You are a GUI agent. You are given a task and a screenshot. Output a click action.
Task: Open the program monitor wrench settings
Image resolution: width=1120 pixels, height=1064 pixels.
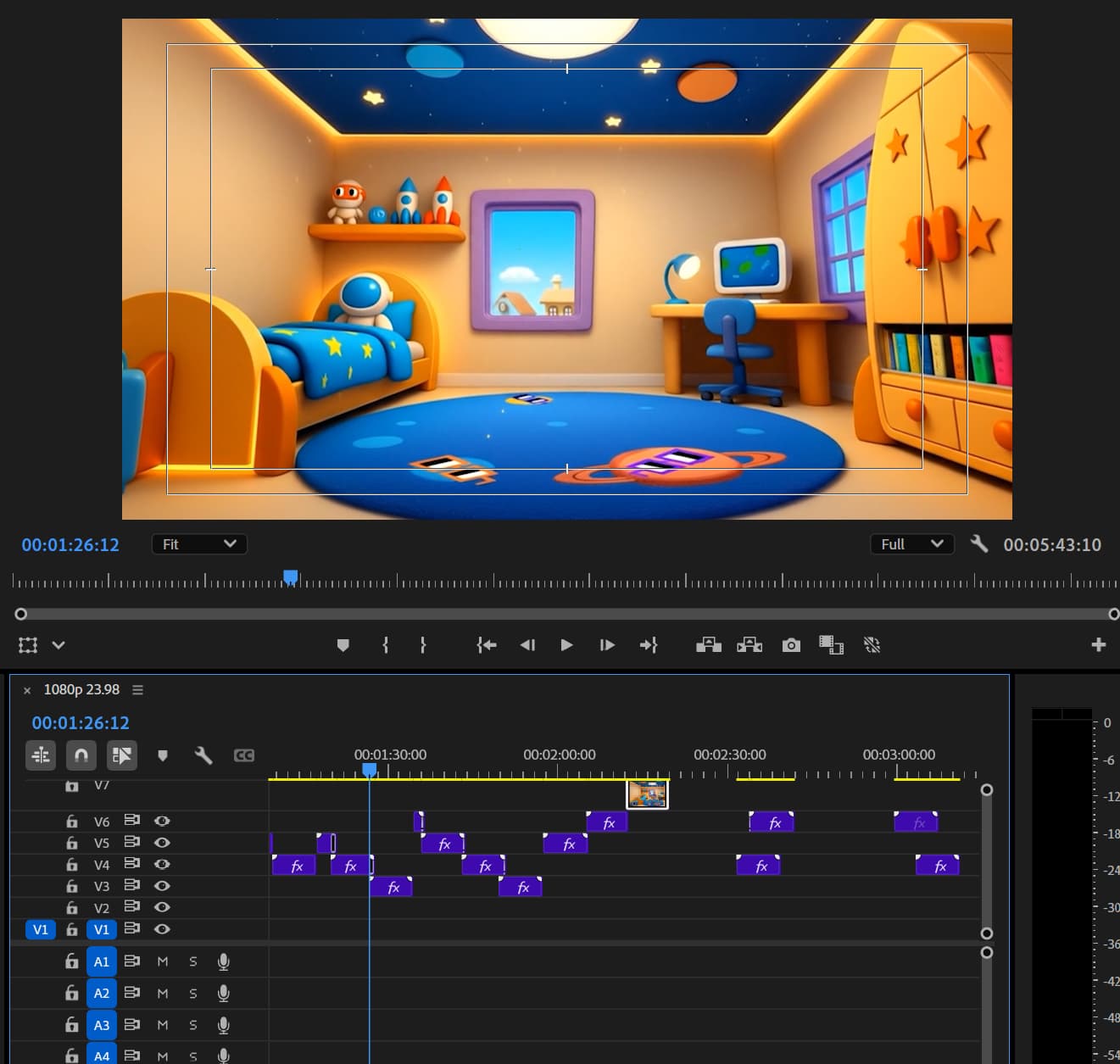point(979,543)
